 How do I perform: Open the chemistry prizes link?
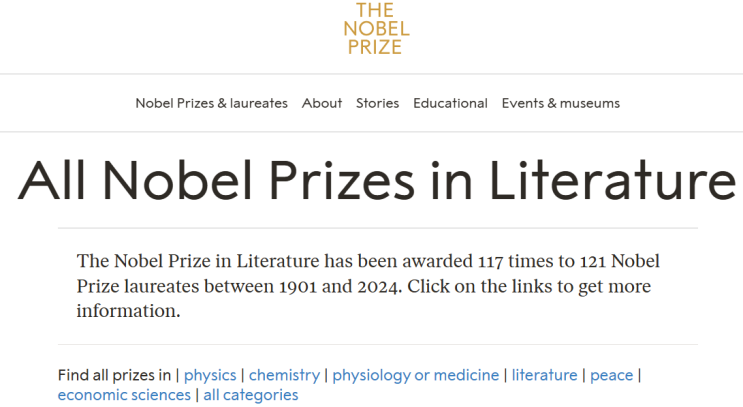(284, 375)
